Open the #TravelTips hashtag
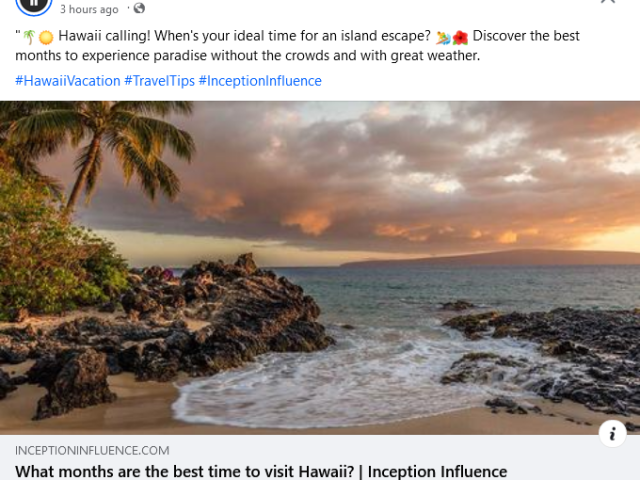This screenshot has height=480, width=640. 159,81
